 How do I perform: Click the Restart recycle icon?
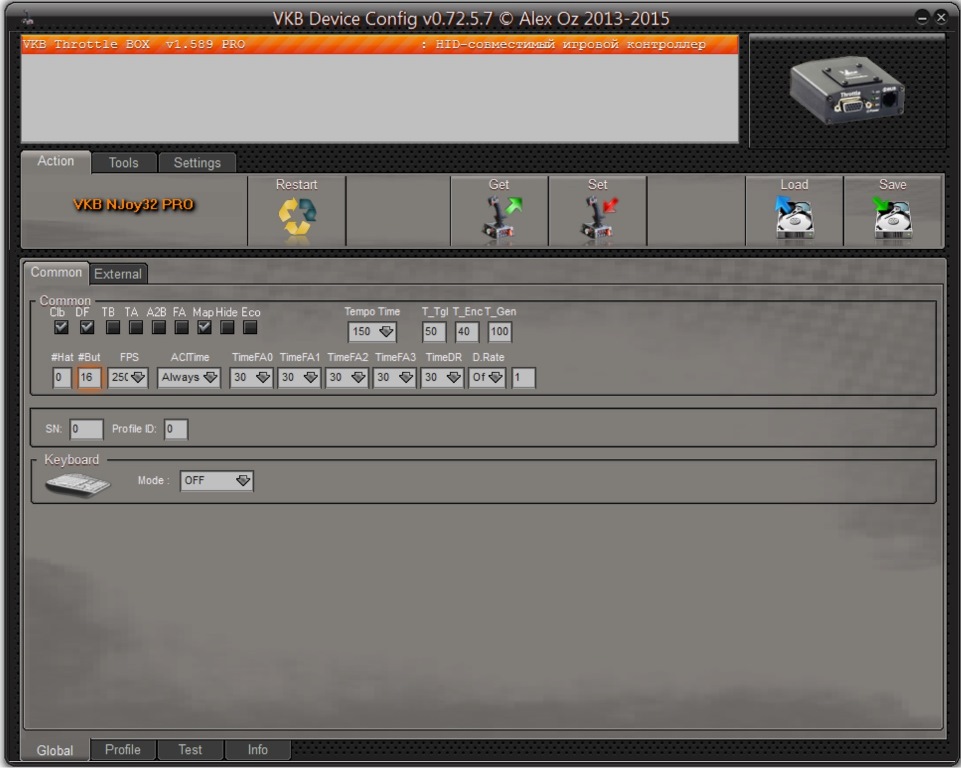click(x=297, y=218)
